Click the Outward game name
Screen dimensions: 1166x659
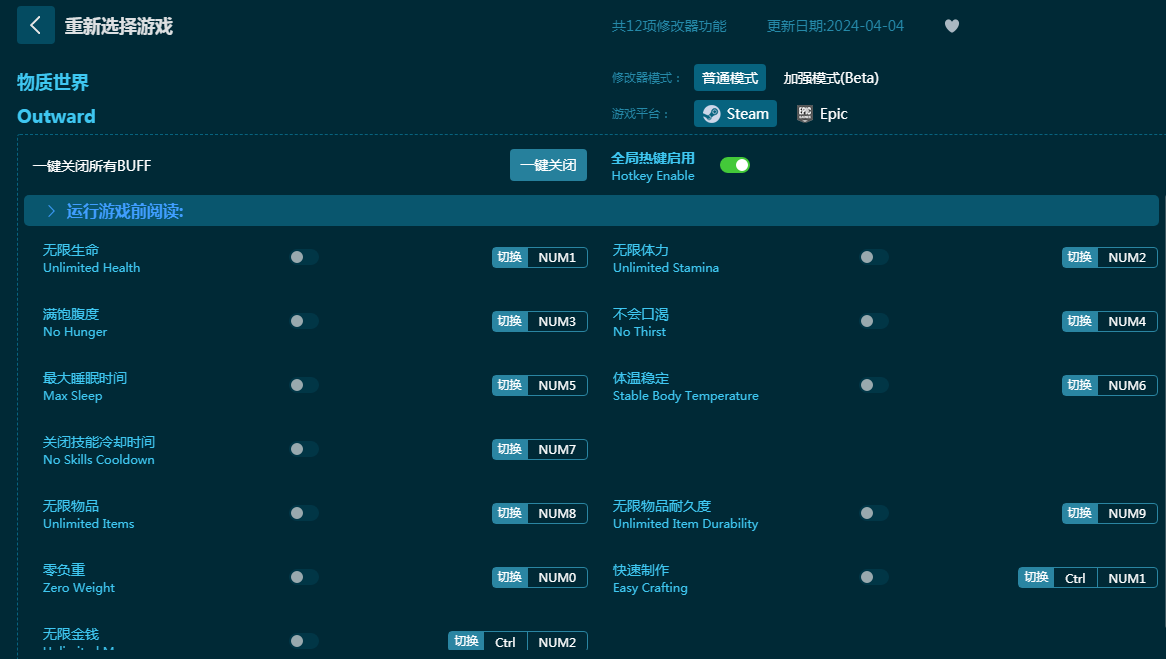click(57, 116)
